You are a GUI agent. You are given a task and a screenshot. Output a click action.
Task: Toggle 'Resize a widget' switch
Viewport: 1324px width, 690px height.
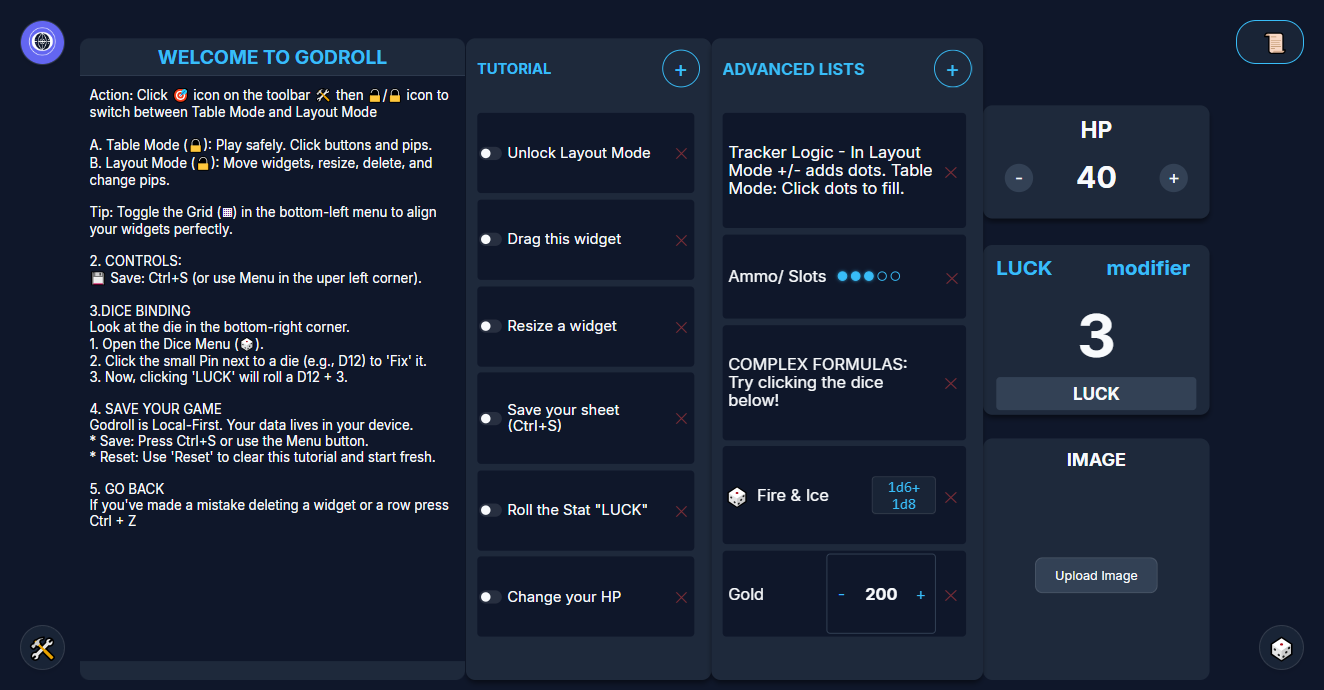(x=490, y=326)
